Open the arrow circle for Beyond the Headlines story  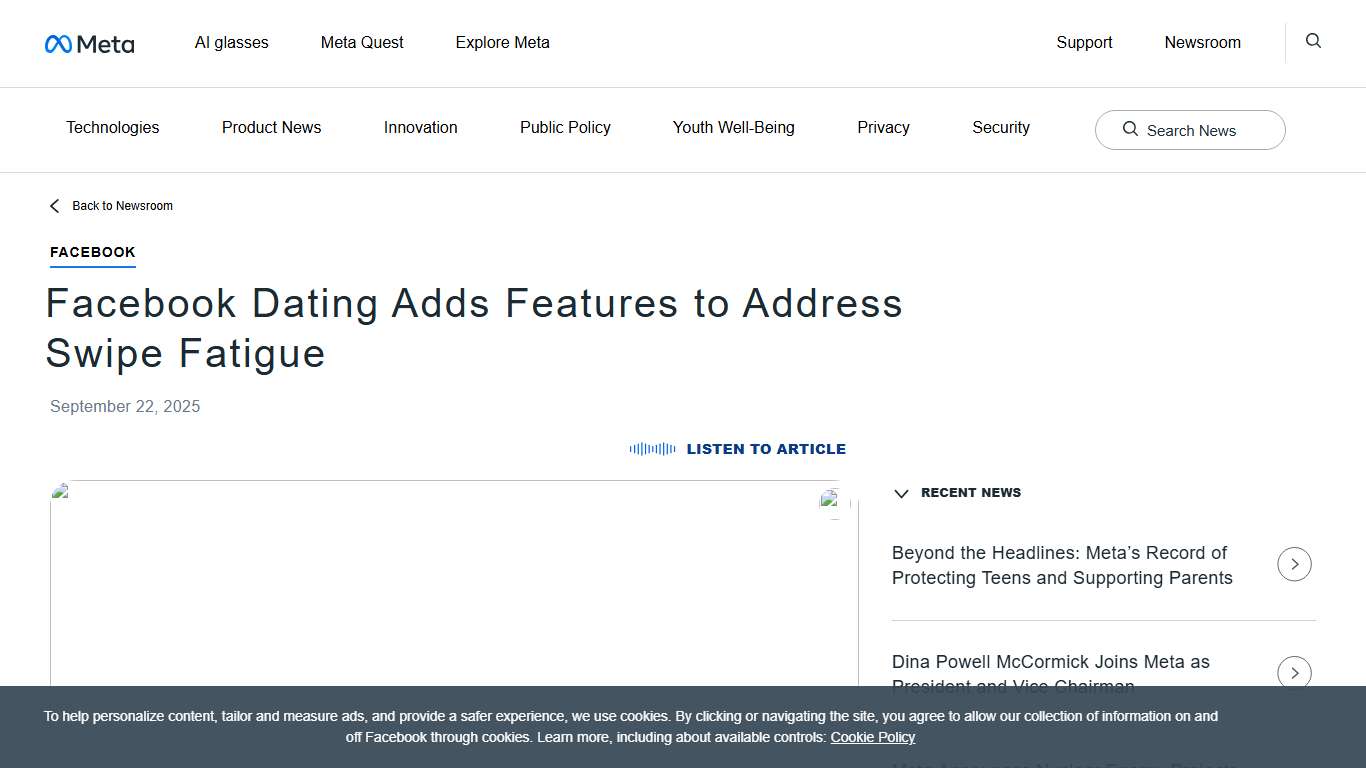click(1294, 564)
